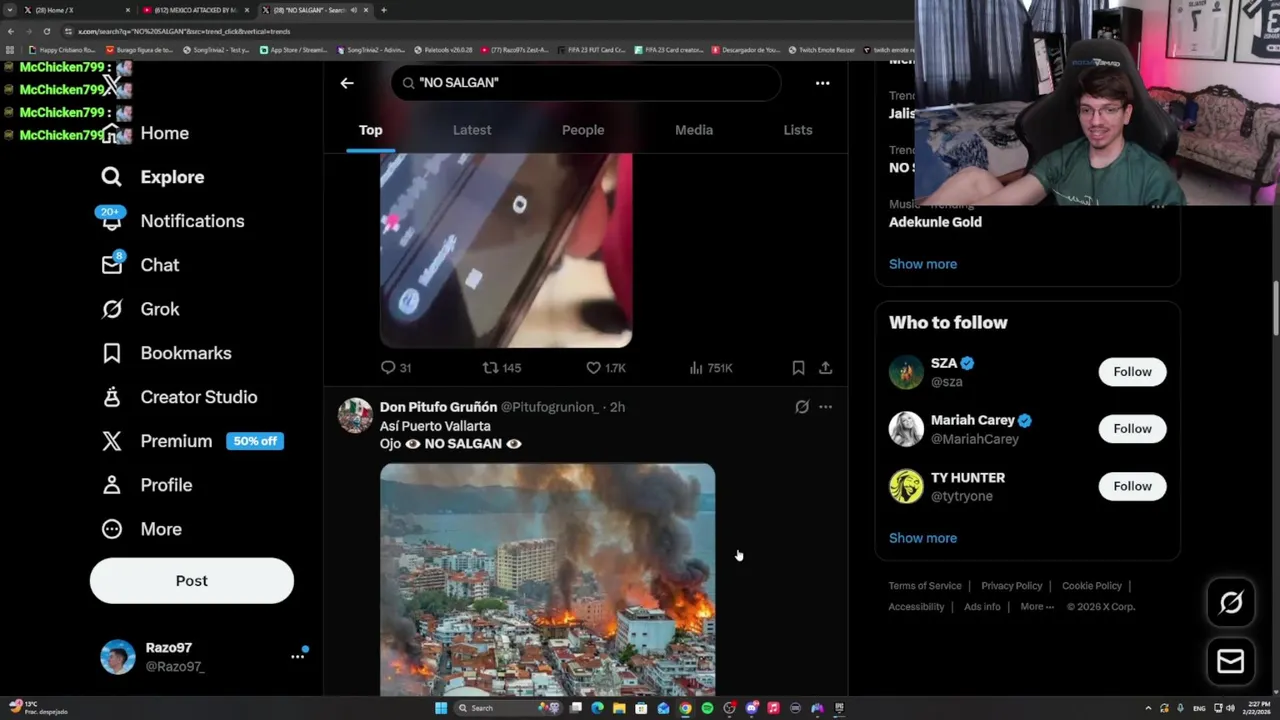
Task: Open Terms of Service link
Action: click(x=925, y=586)
